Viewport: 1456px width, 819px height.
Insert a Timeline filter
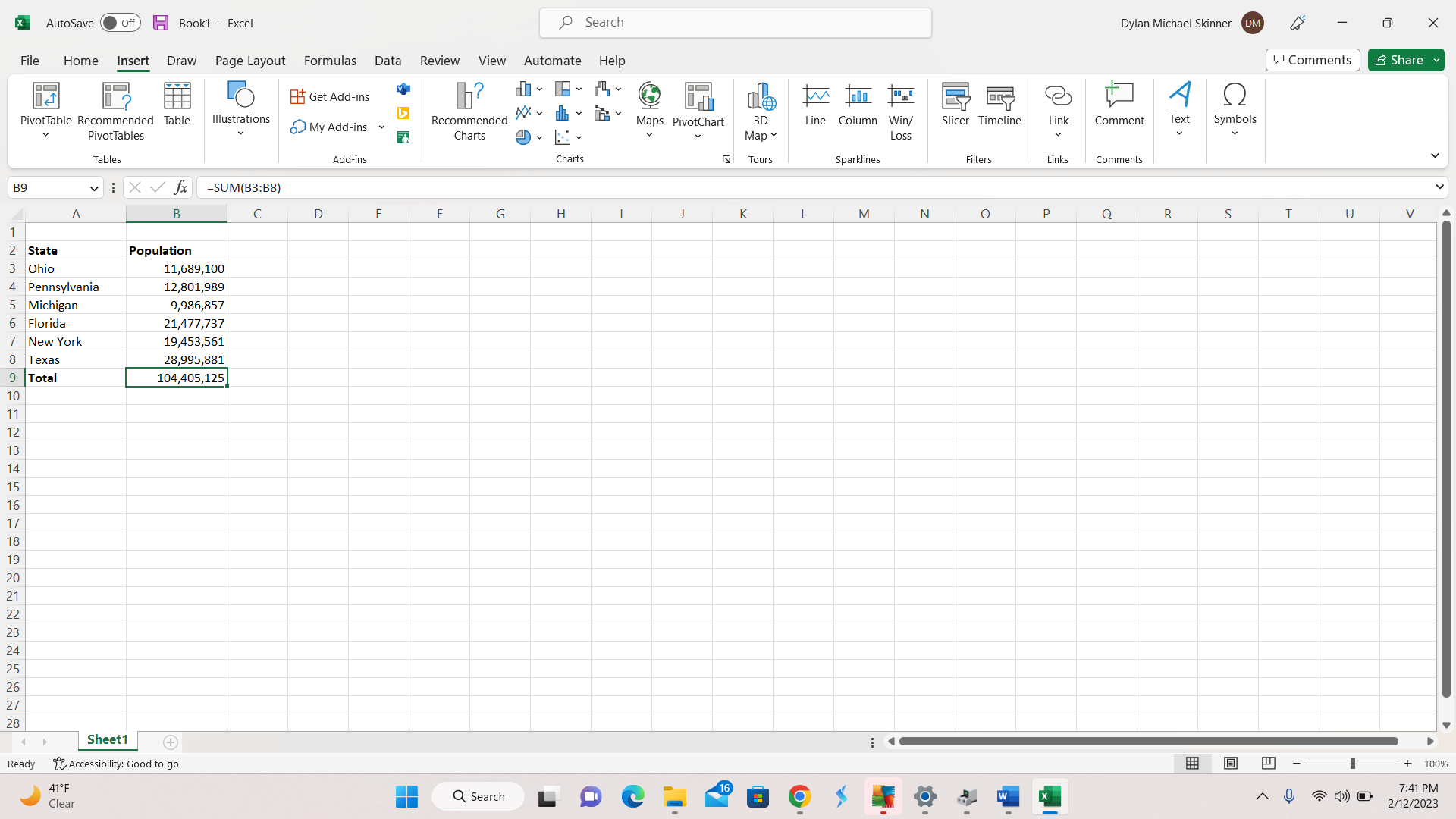999,106
